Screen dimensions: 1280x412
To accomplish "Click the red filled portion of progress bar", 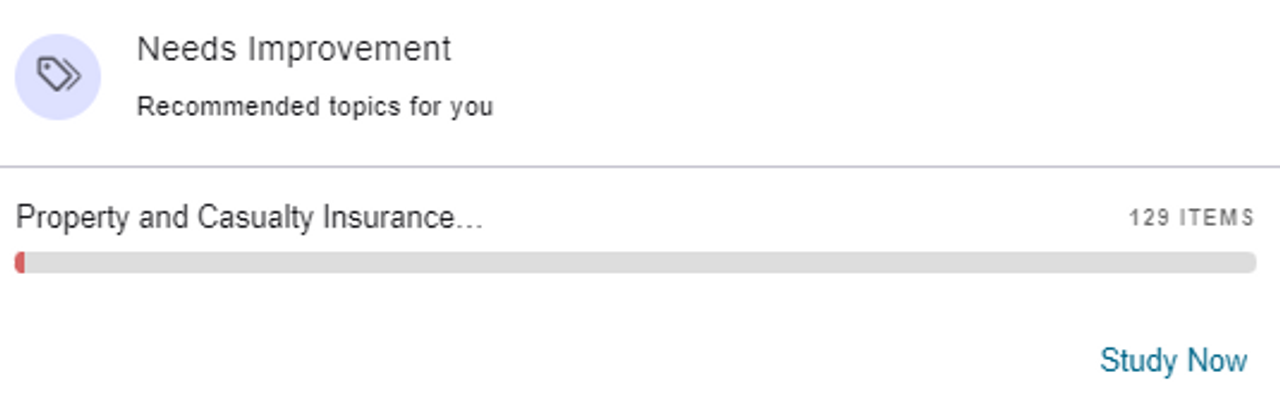I will [20, 262].
